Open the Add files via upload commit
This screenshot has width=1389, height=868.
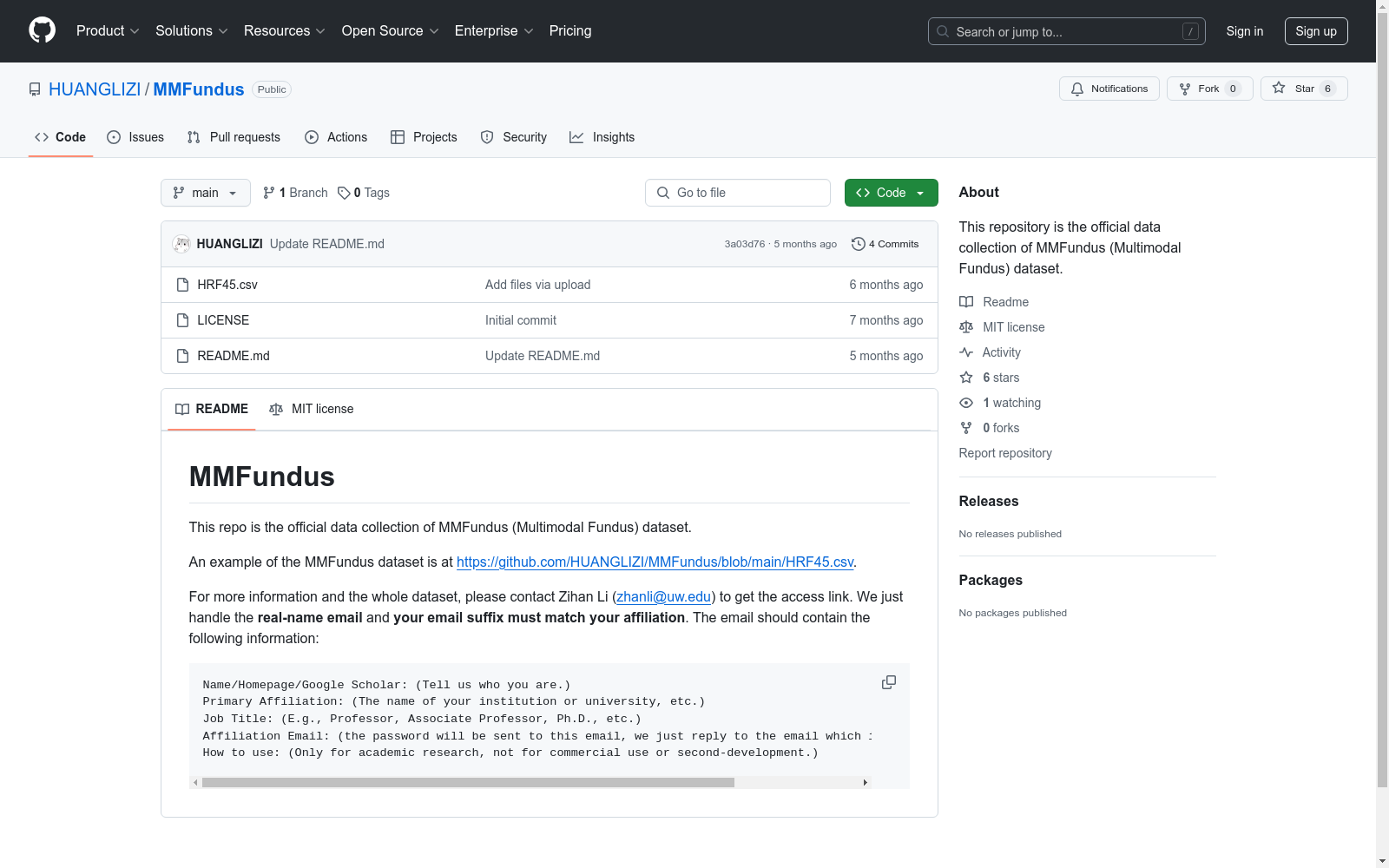coord(538,285)
